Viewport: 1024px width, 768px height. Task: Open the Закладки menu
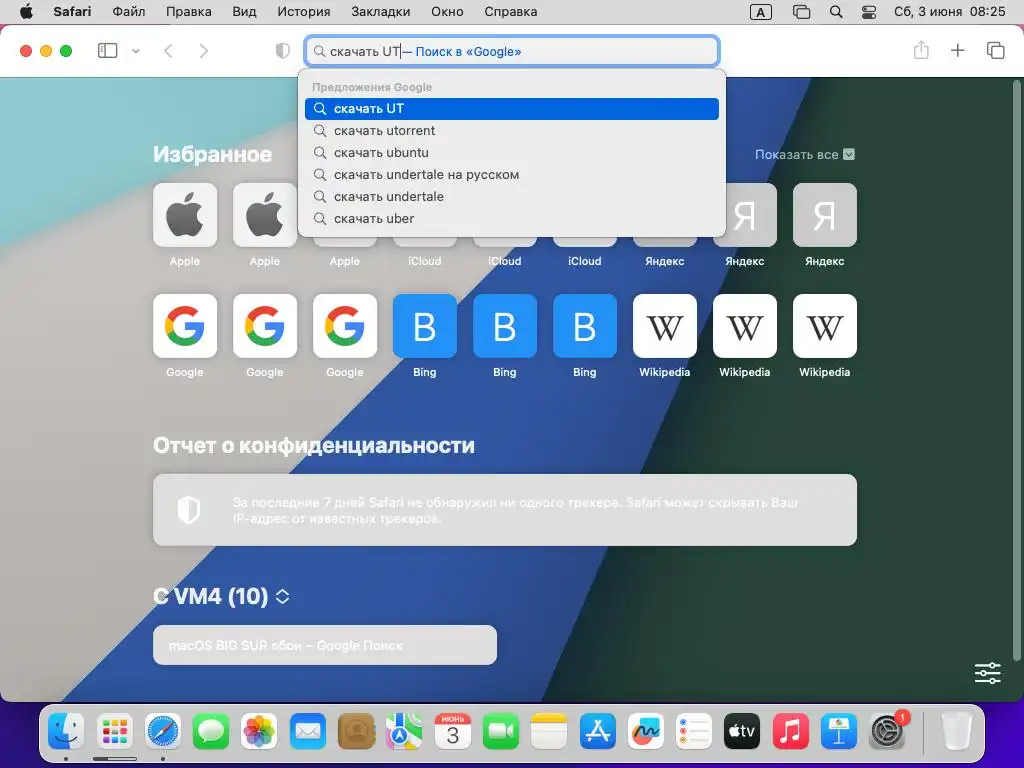click(381, 12)
